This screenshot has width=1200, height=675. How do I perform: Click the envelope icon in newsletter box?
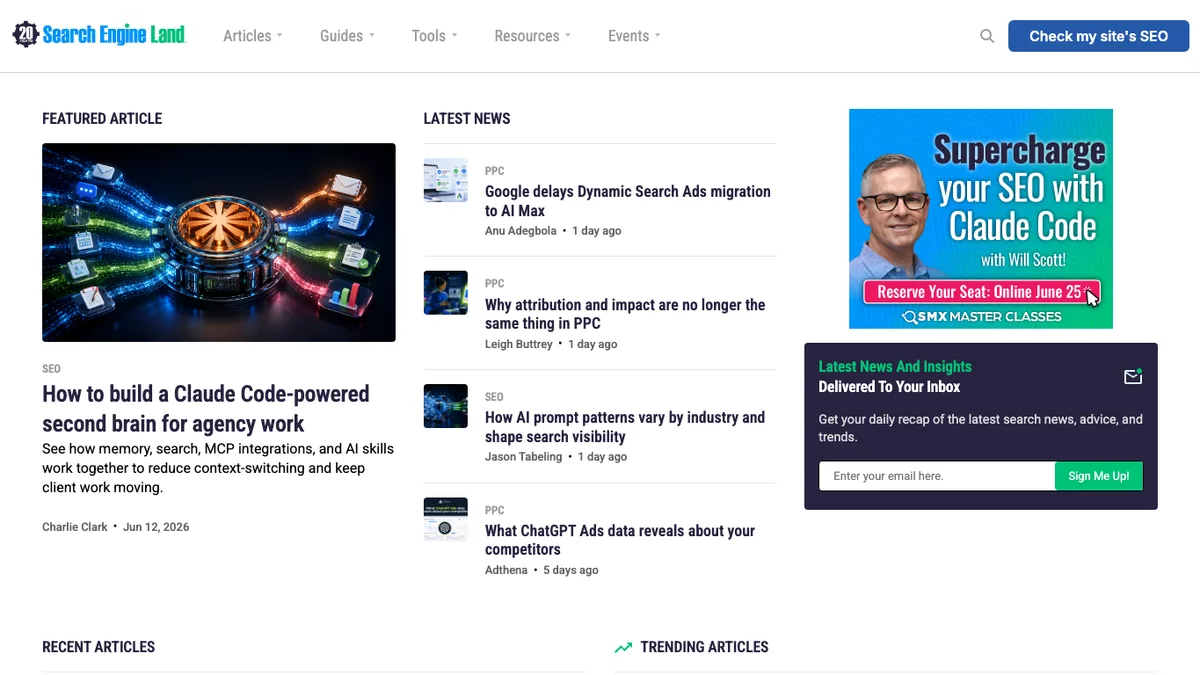pyautogui.click(x=1133, y=377)
